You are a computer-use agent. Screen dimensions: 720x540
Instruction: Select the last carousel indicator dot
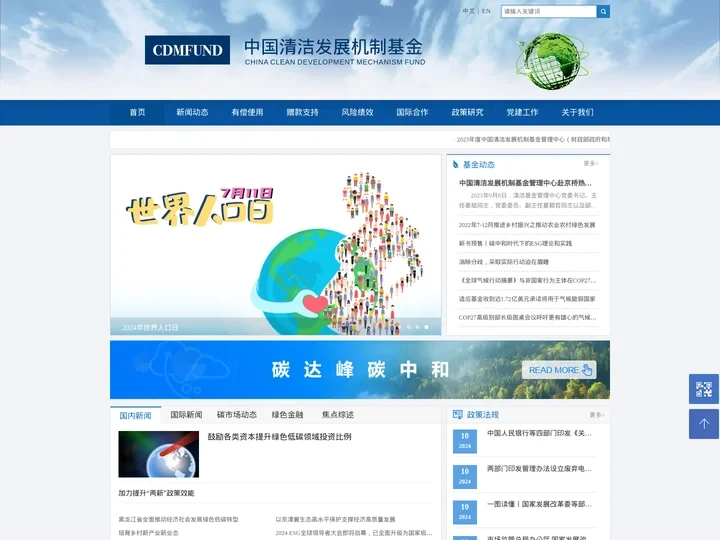tap(427, 327)
